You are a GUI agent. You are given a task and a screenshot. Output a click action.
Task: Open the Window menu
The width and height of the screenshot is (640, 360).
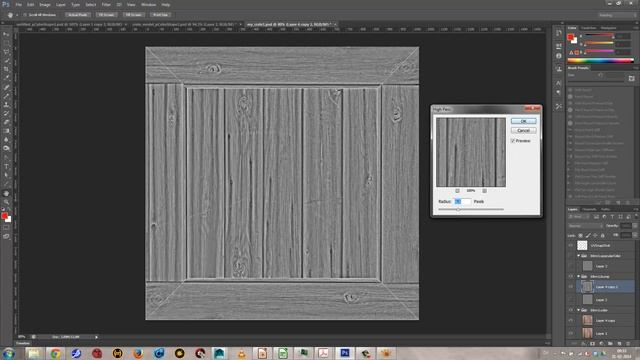coord(149,4)
